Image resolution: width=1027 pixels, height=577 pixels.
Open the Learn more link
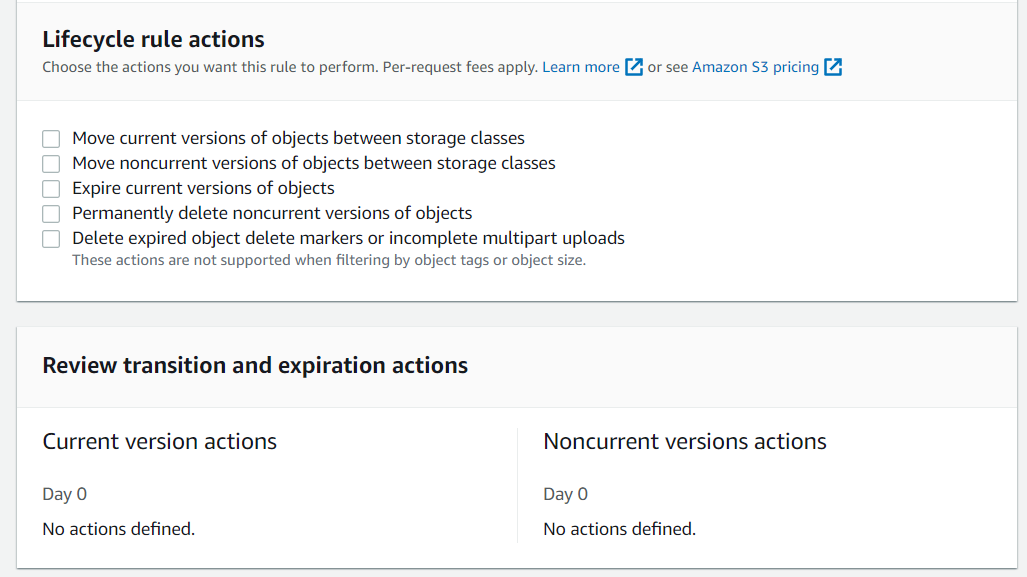click(x=580, y=67)
